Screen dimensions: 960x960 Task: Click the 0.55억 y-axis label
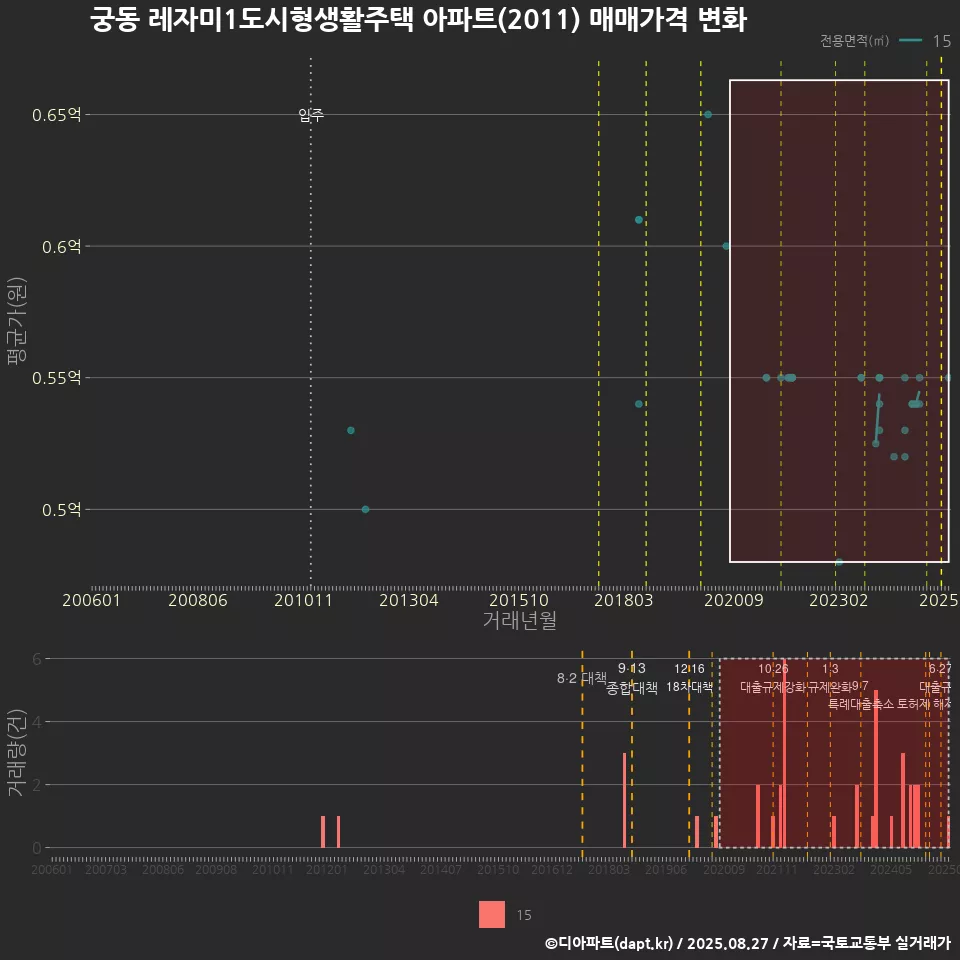56,378
